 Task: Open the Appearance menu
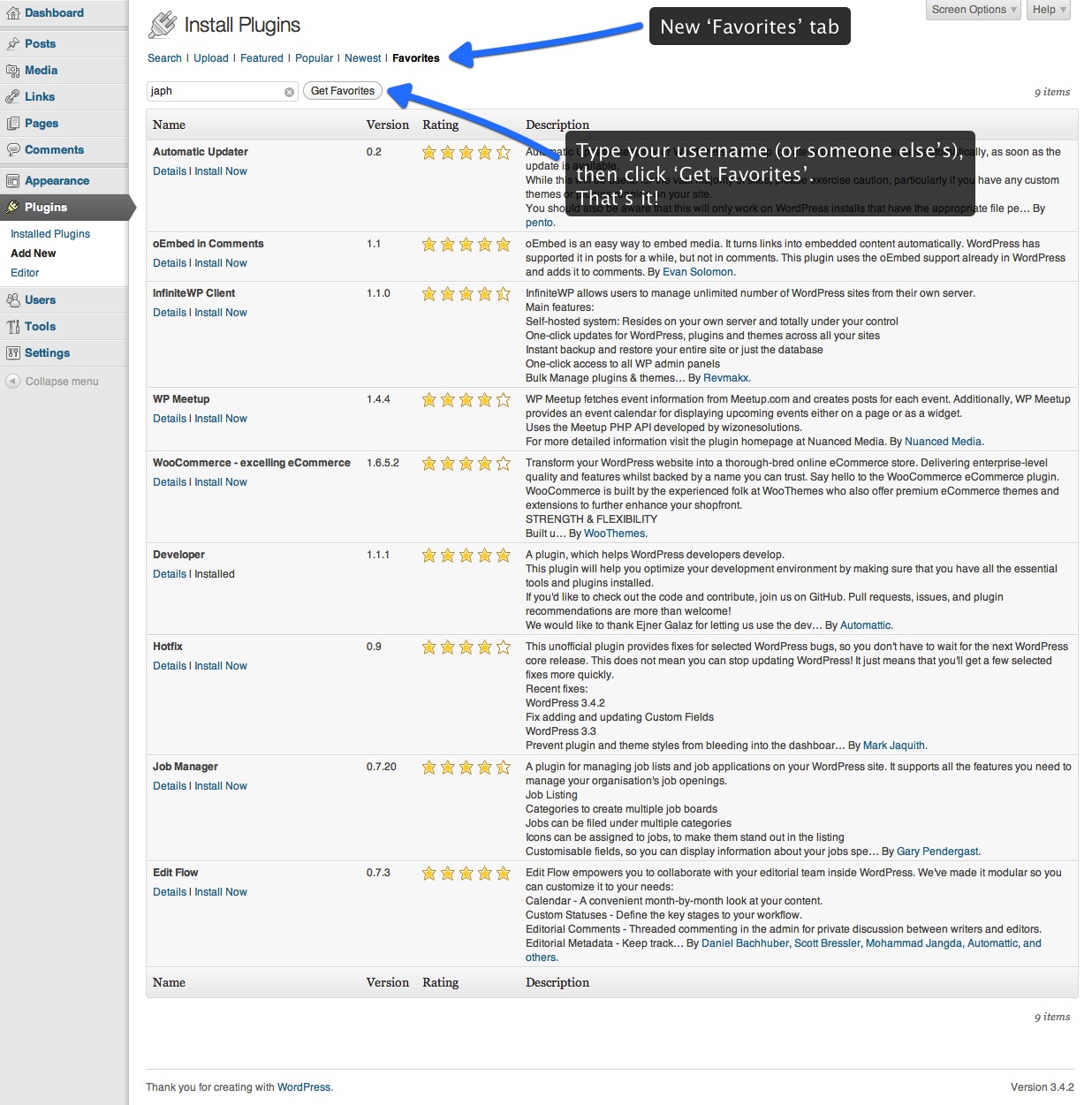click(57, 180)
